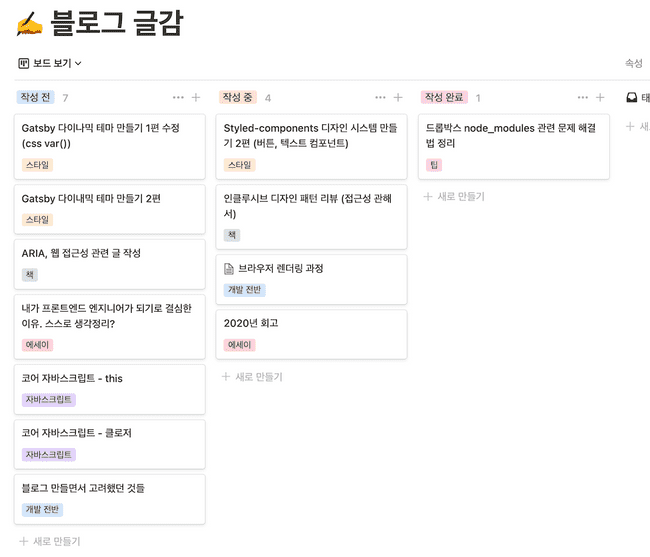Click the count 4 beside 작성 중

pyautogui.click(x=268, y=98)
